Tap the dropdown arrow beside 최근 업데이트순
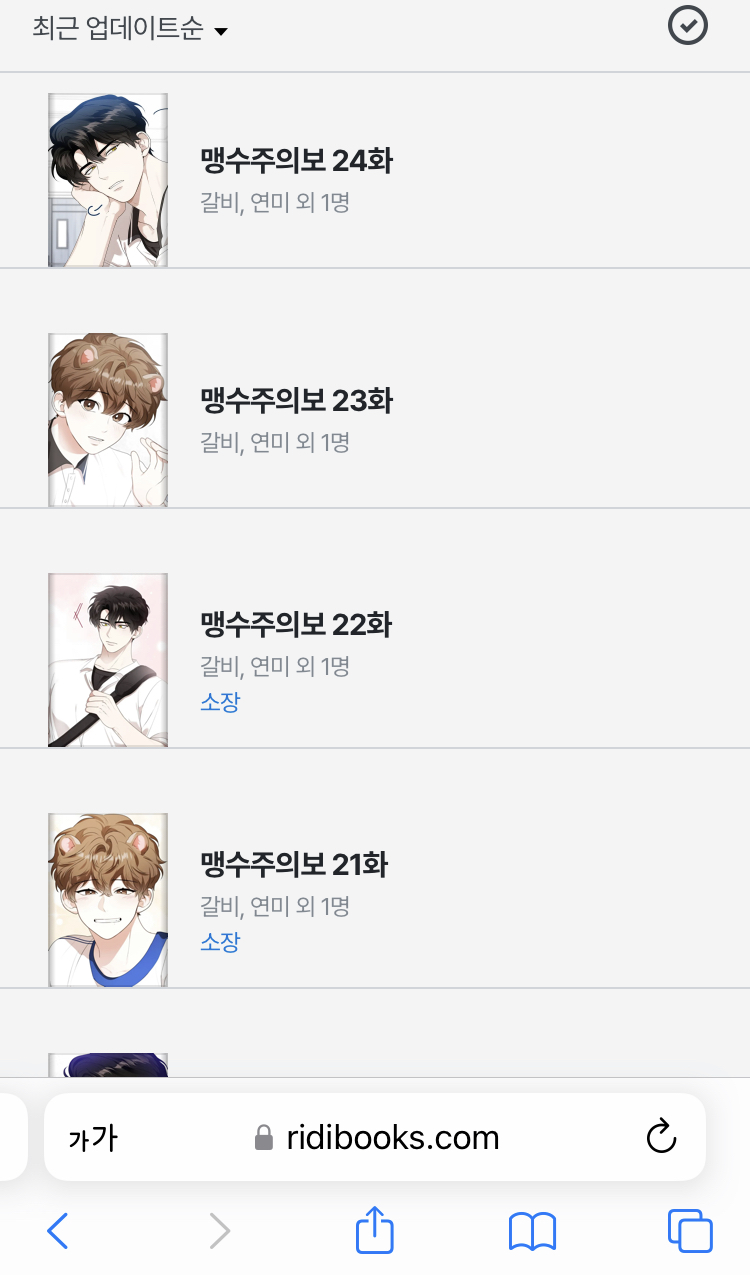The width and height of the screenshot is (750, 1275). click(221, 32)
